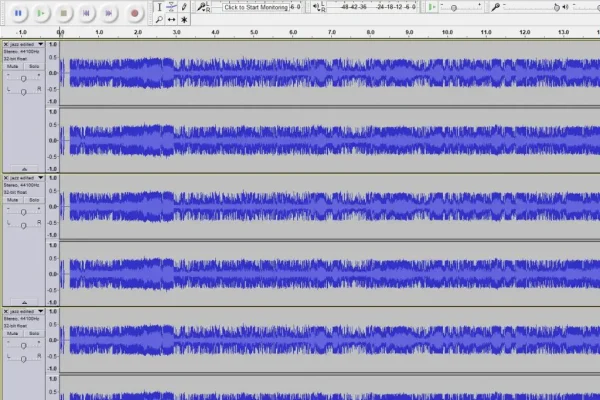This screenshot has height=400, width=600.
Task: Open the third track's name dropdown menu
Action: click(x=41, y=312)
